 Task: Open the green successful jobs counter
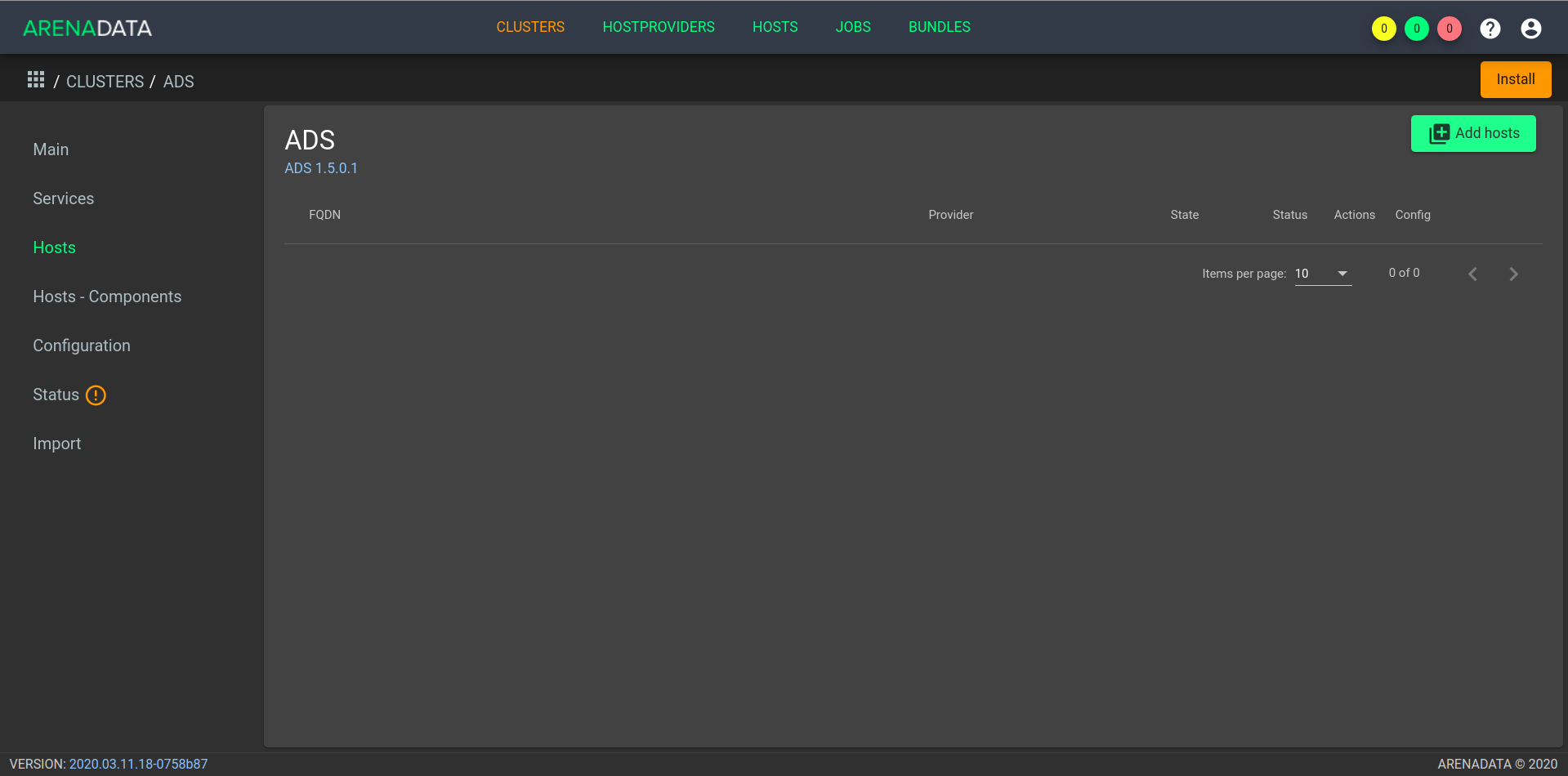pos(1416,29)
